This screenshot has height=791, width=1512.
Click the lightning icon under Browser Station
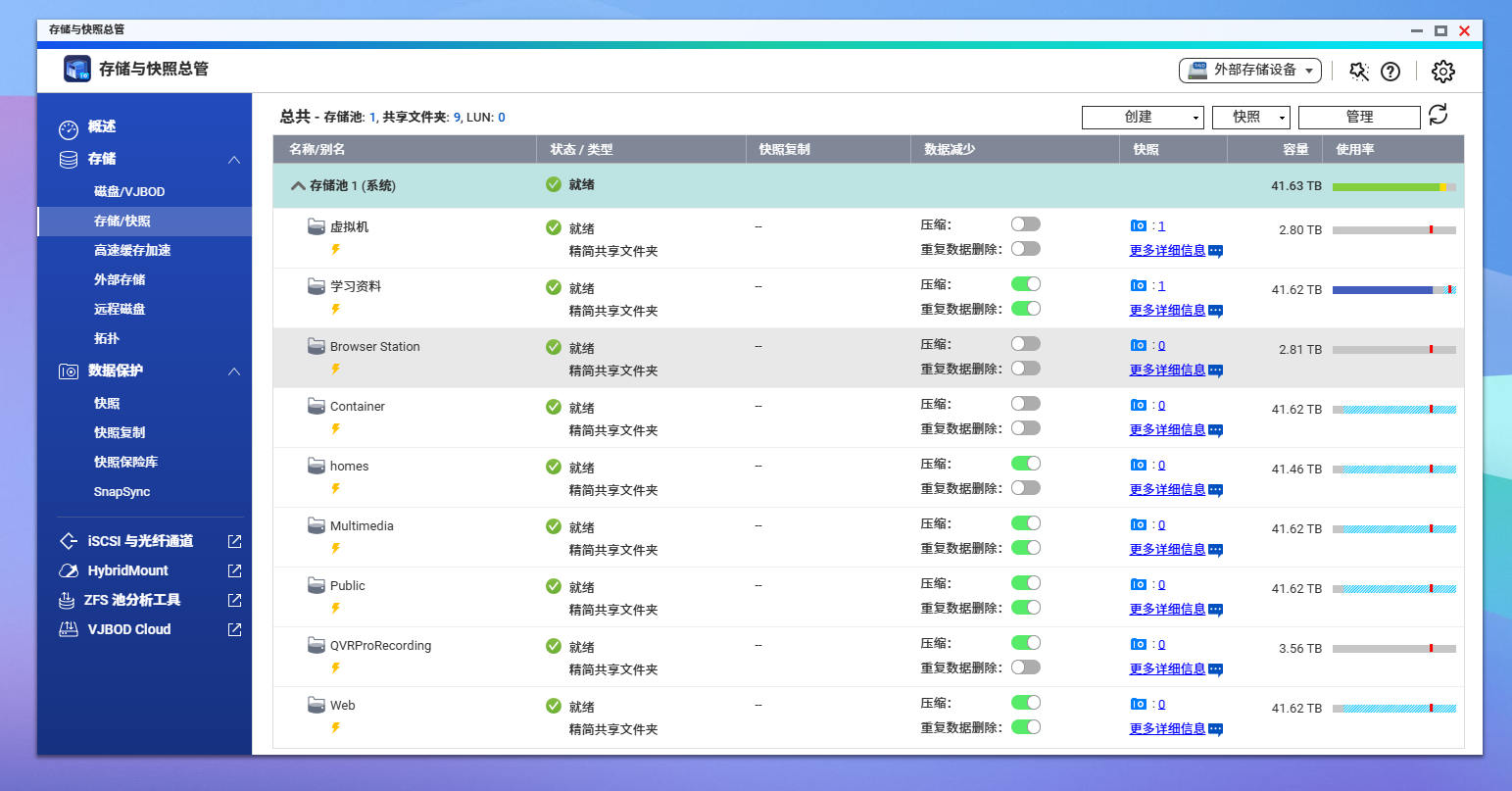click(x=335, y=370)
